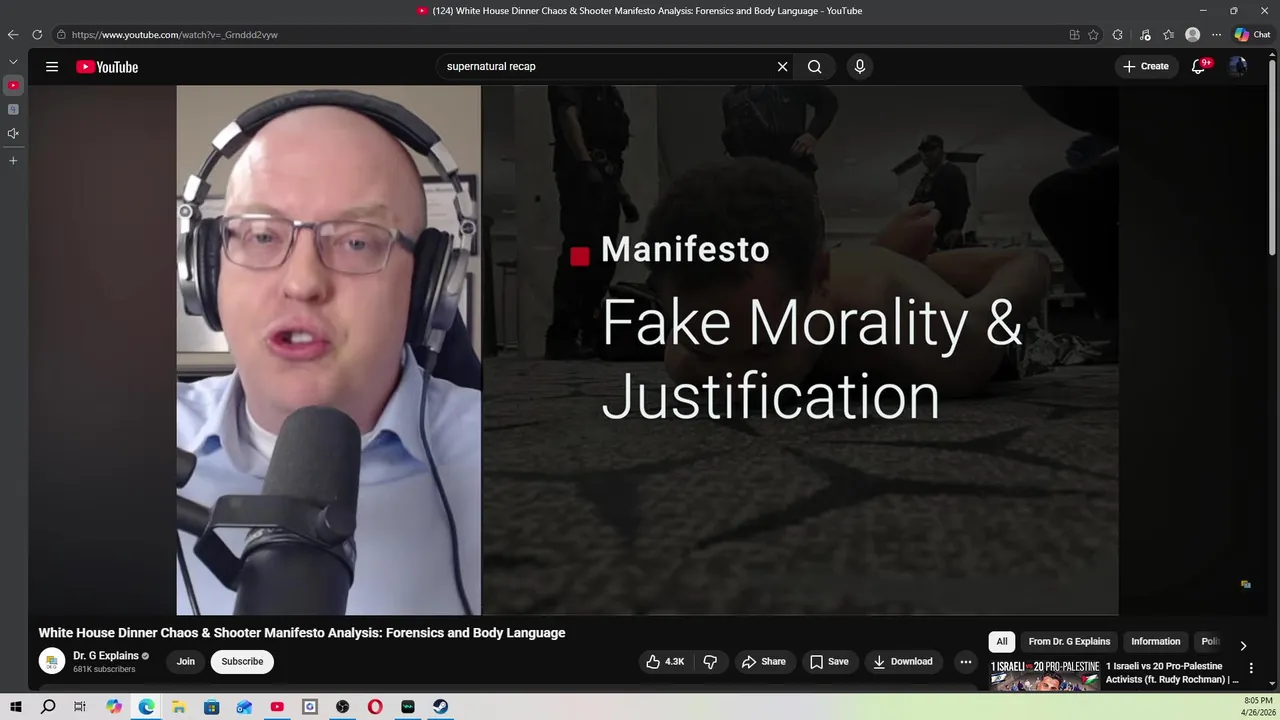Open the Windows Start menu

(x=16, y=707)
